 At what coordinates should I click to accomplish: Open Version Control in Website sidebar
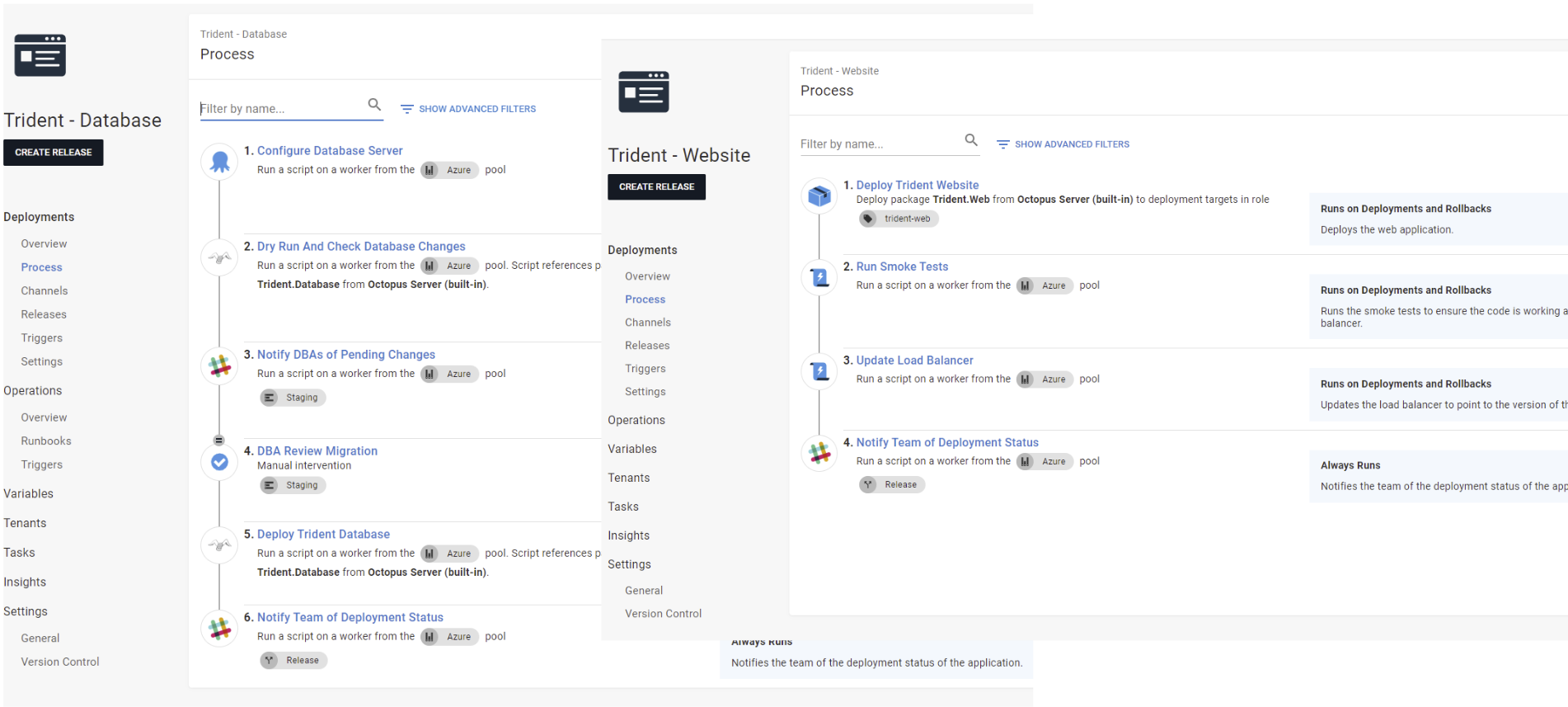point(664,614)
